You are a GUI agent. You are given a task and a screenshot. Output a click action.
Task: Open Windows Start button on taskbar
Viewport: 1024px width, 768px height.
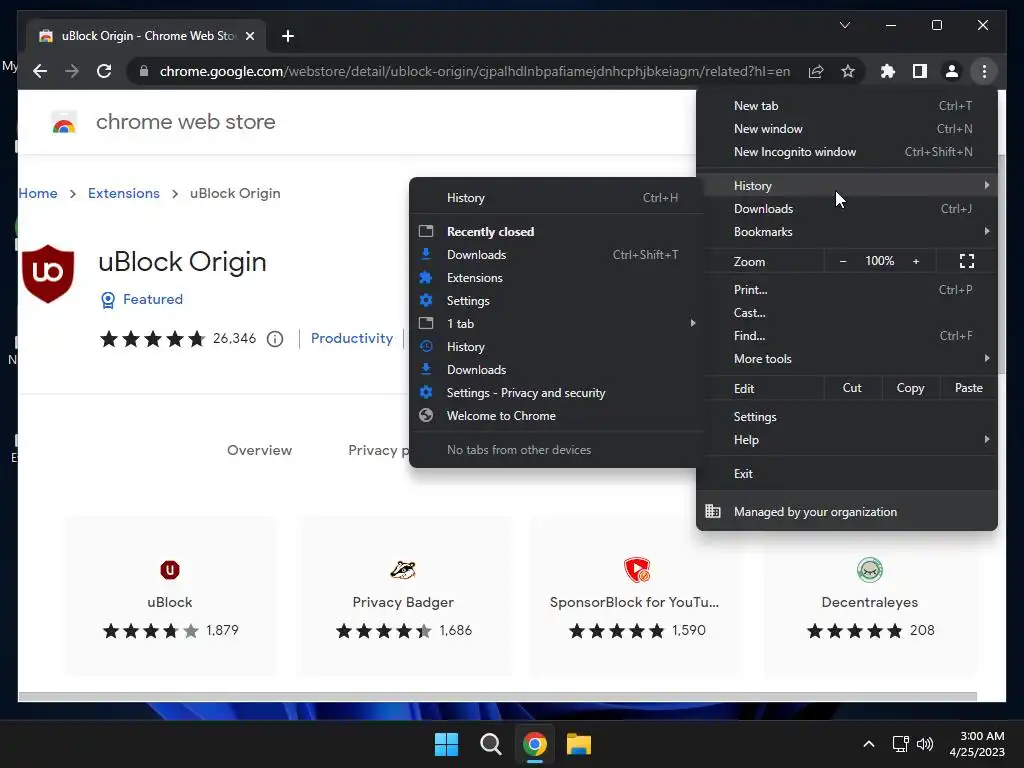(x=447, y=744)
